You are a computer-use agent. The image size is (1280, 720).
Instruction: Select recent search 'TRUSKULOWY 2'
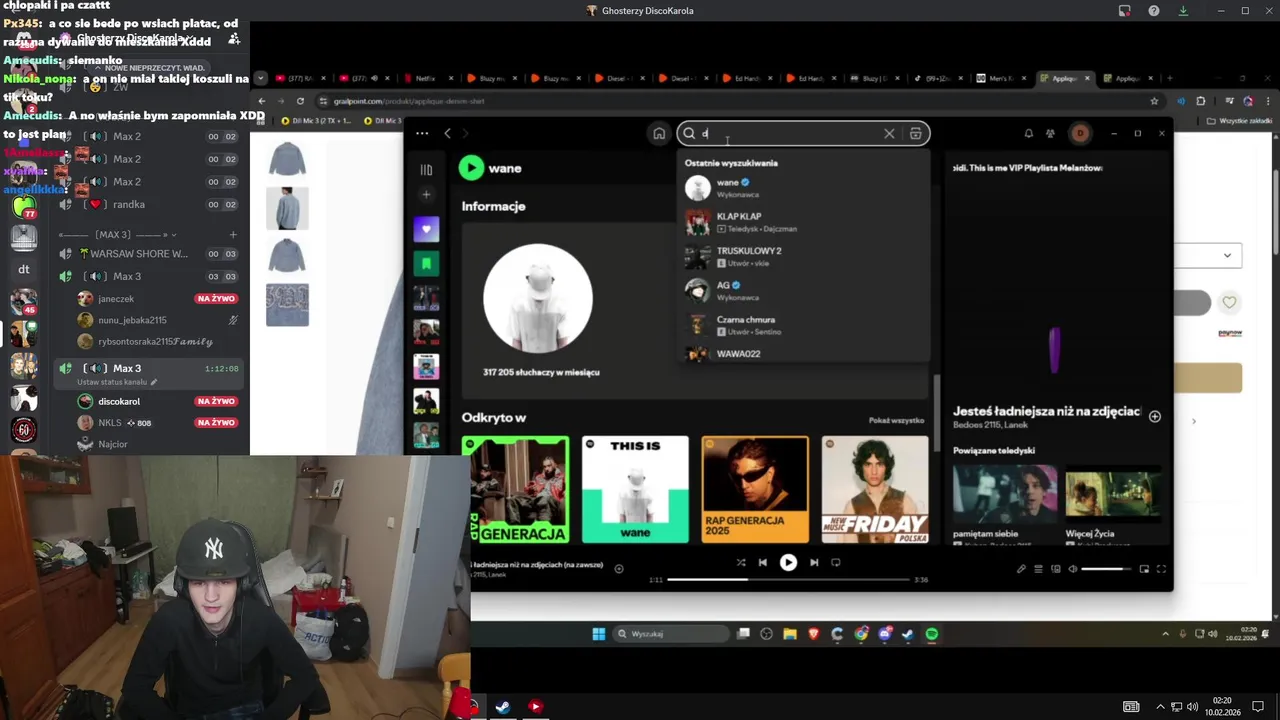(x=803, y=257)
